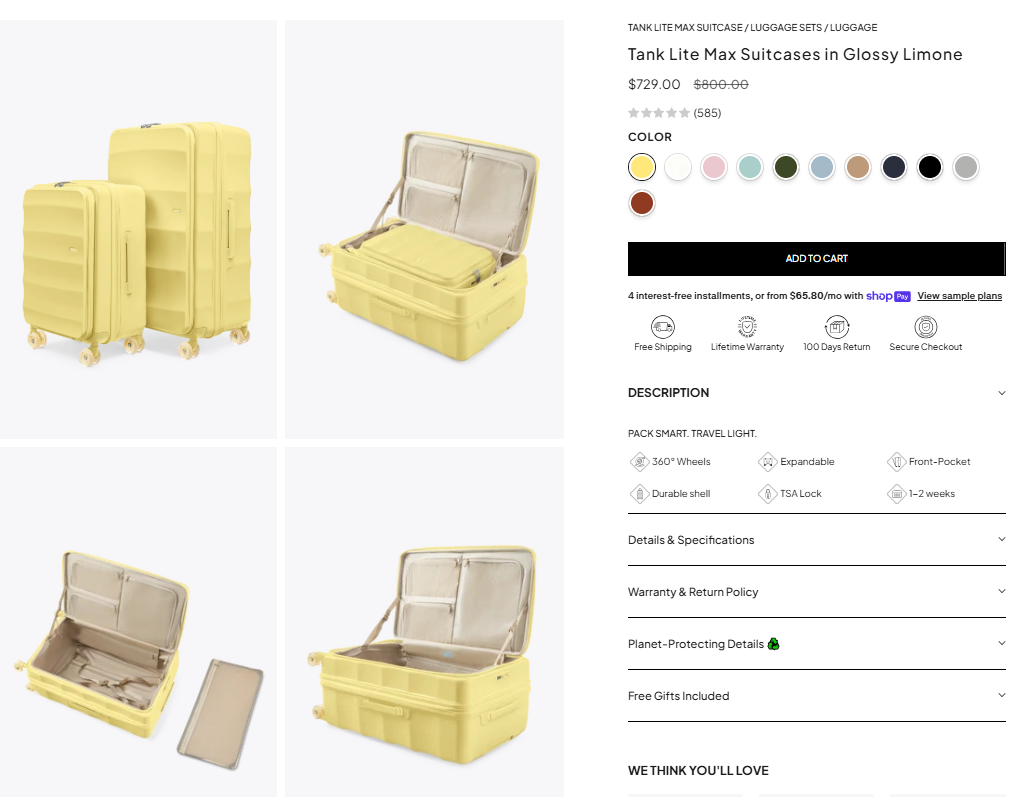This screenshot has height=797, width=1019.
Task: Add the suitcase to cart
Action: click(x=816, y=259)
